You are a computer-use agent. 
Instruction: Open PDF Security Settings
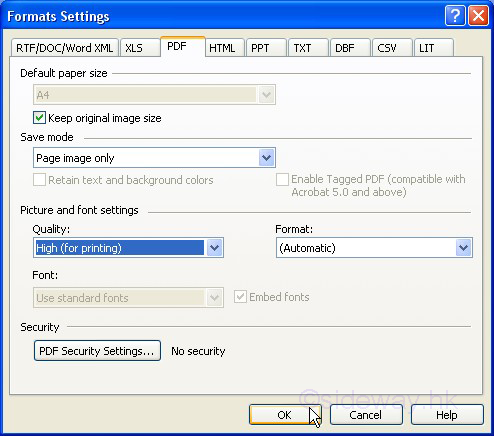click(x=97, y=351)
